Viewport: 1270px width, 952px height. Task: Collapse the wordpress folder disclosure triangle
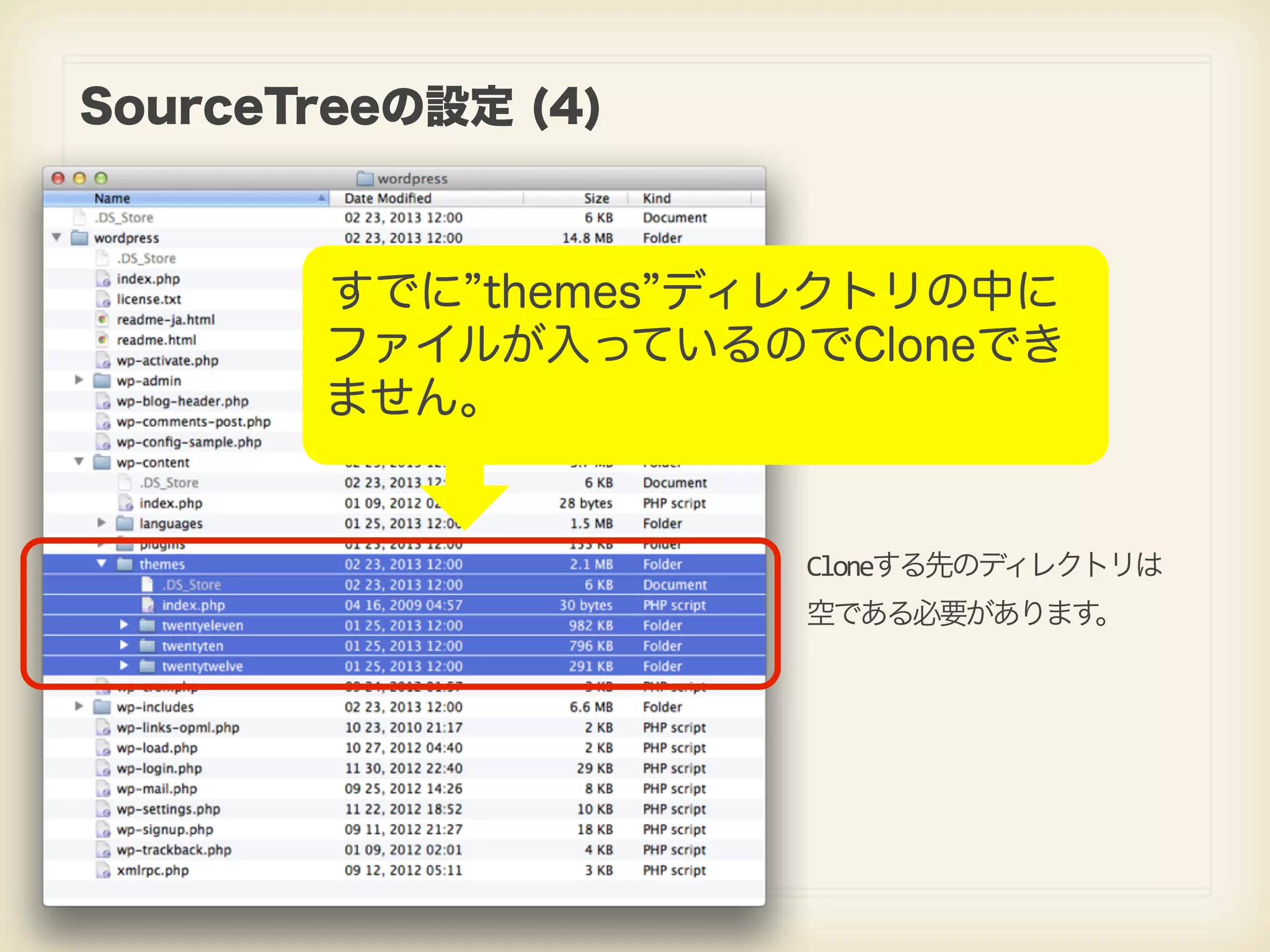(56, 237)
